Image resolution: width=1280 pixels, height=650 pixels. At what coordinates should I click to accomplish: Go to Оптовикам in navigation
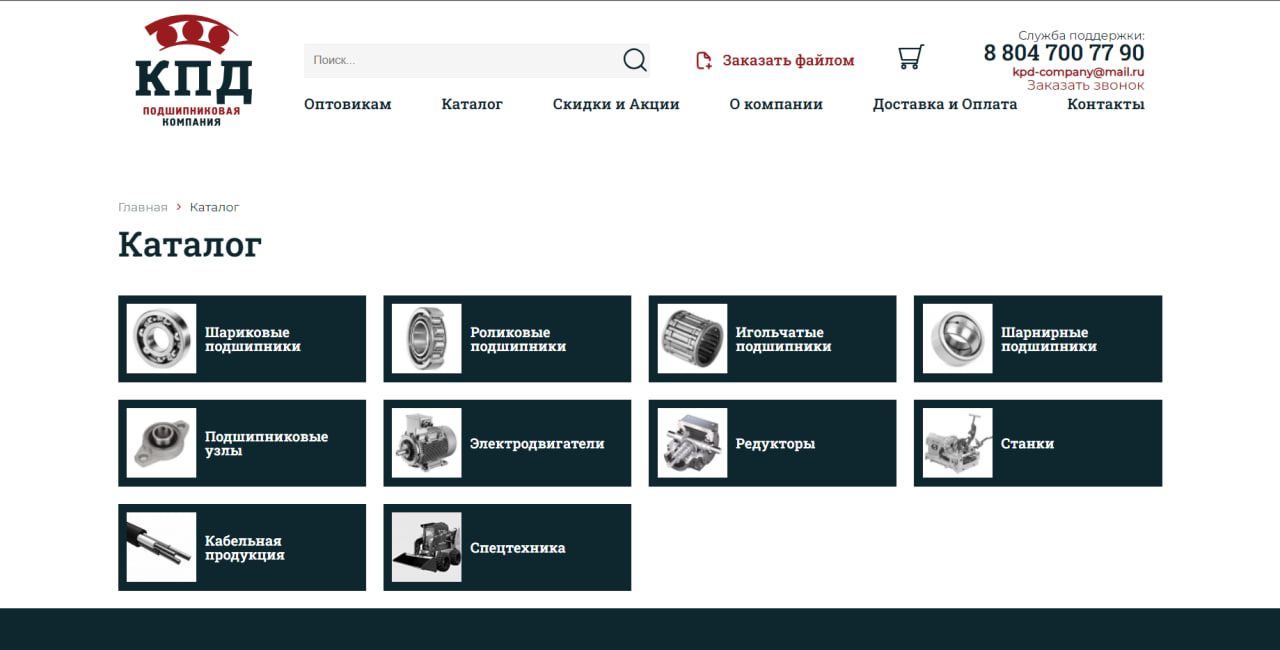348,104
